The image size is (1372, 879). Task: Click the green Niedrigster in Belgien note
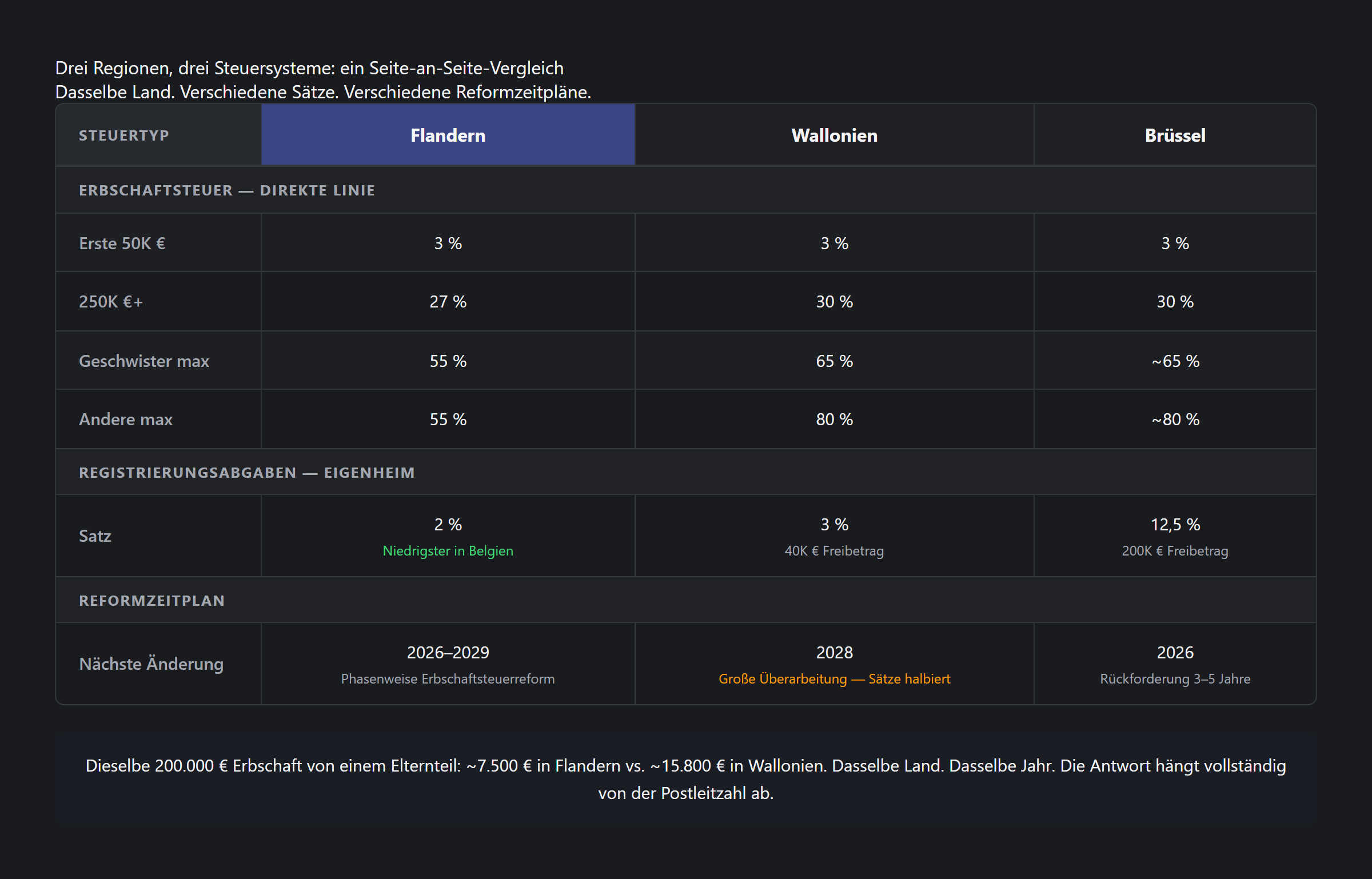(x=448, y=551)
